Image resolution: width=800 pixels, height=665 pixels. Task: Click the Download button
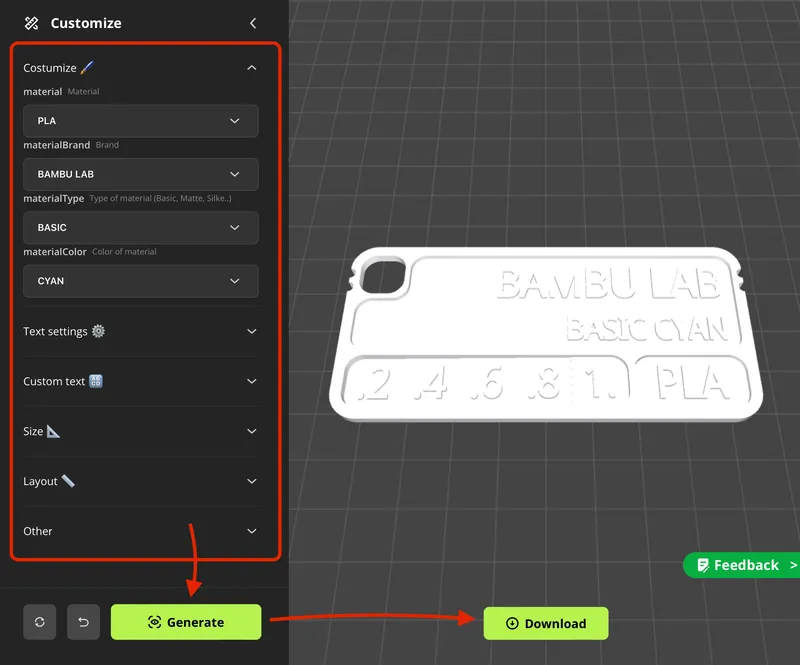pyautogui.click(x=546, y=623)
